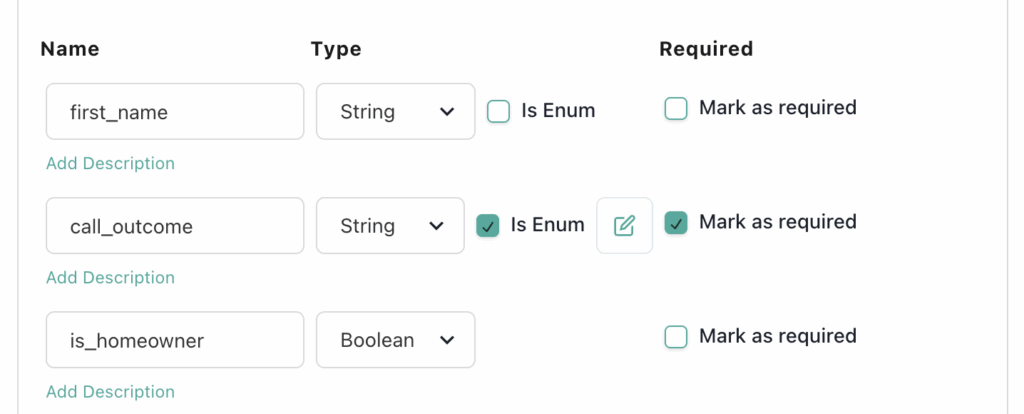The width and height of the screenshot is (1024, 414).
Task: Click Add Description under call_outcome
Action: [x=110, y=277]
